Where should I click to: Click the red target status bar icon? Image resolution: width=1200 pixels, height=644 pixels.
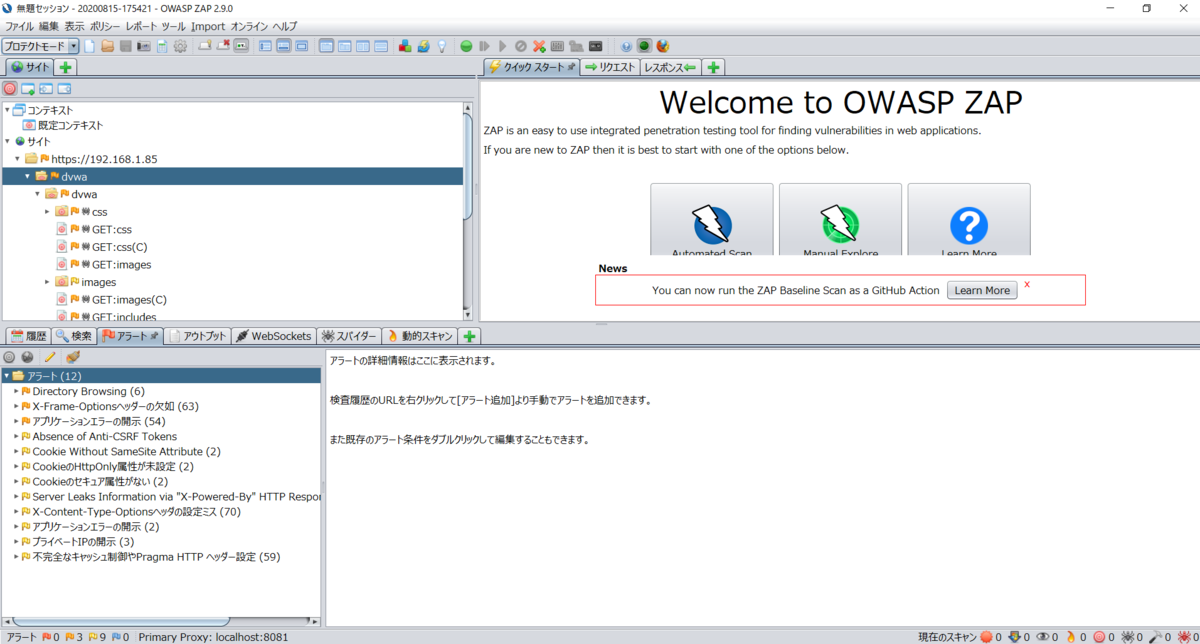(1098, 636)
